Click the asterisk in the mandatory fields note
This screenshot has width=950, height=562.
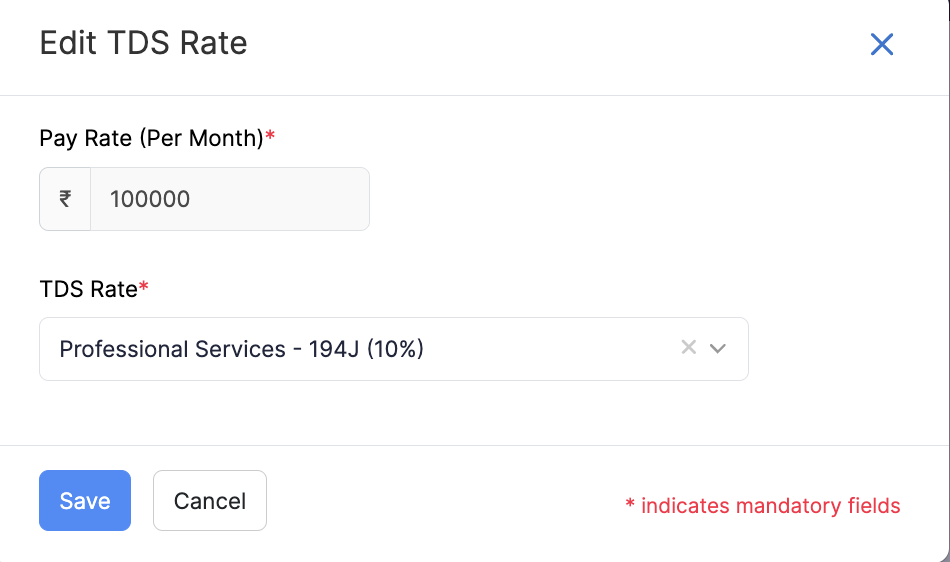pyautogui.click(x=630, y=506)
